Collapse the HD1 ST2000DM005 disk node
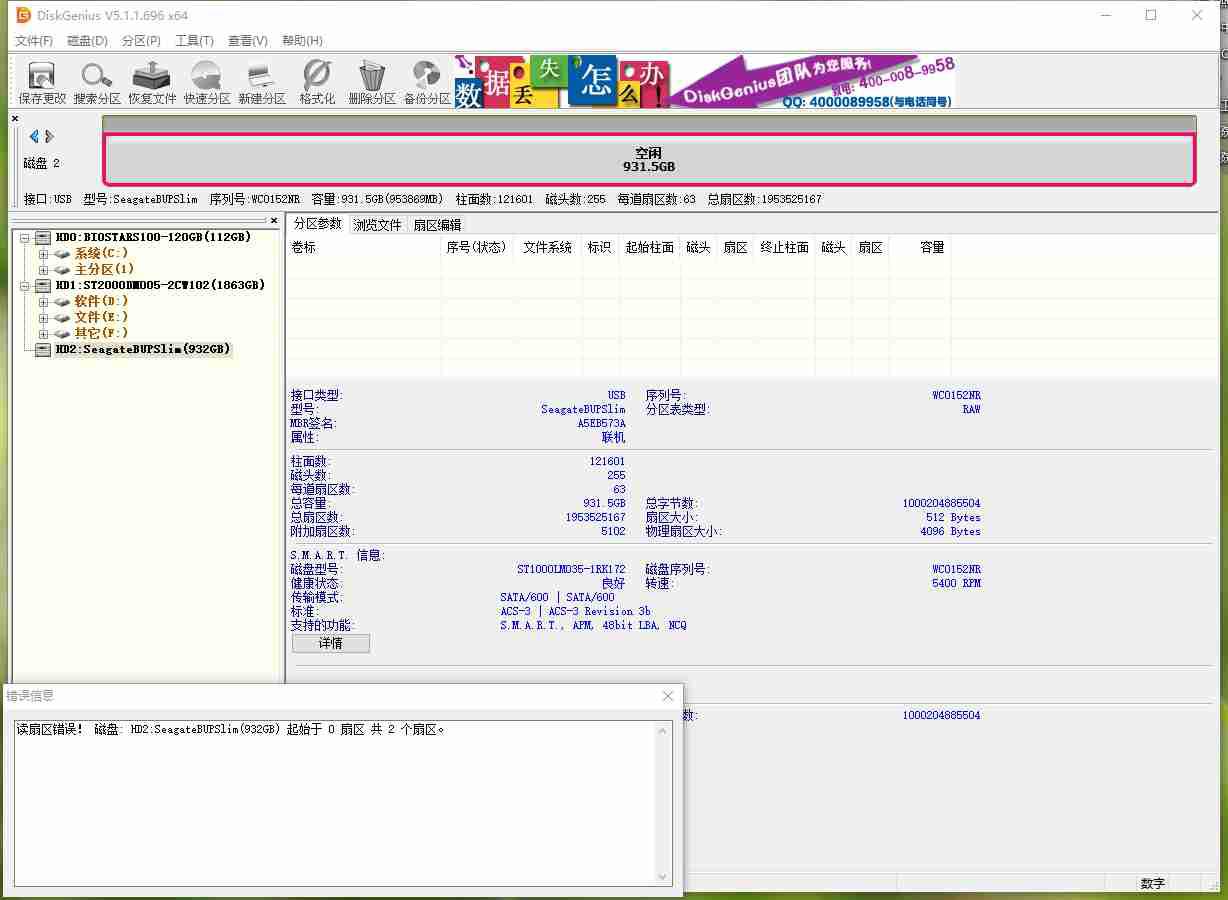Image resolution: width=1228 pixels, height=900 pixels. pyautogui.click(x=26, y=286)
